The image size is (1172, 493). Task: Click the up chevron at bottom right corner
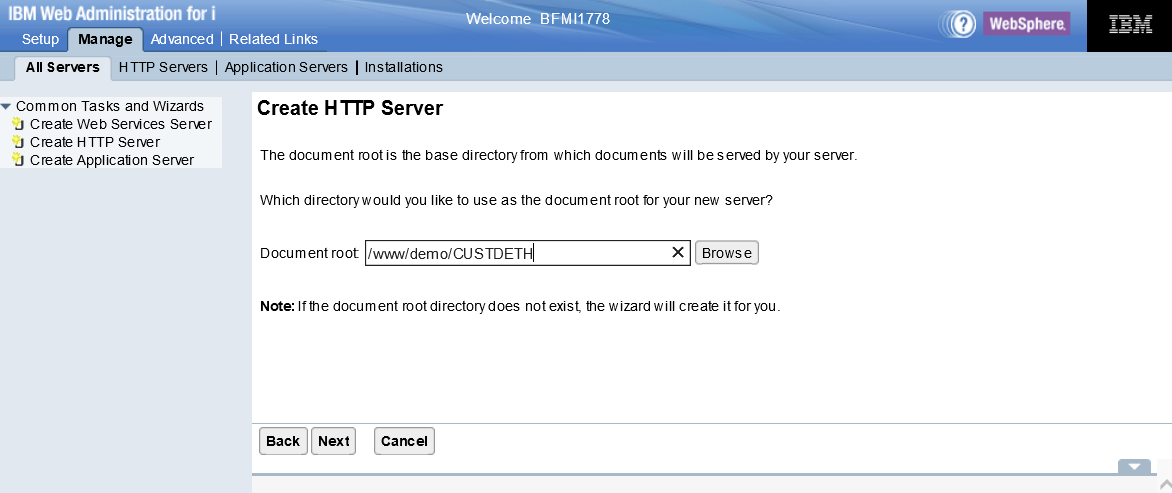pos(1165,484)
